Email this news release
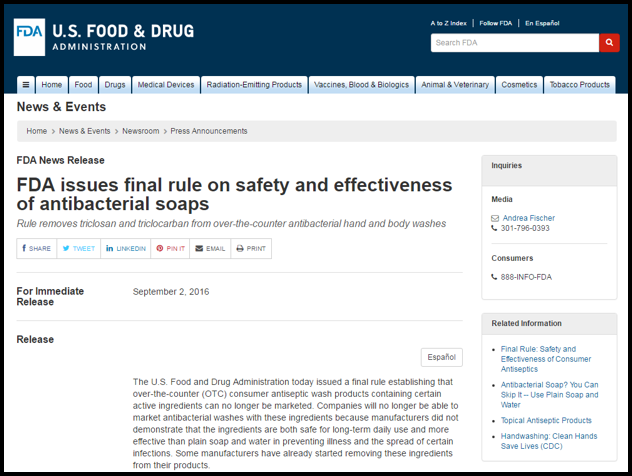Viewport: 632px width, 476px height. click(x=210, y=248)
